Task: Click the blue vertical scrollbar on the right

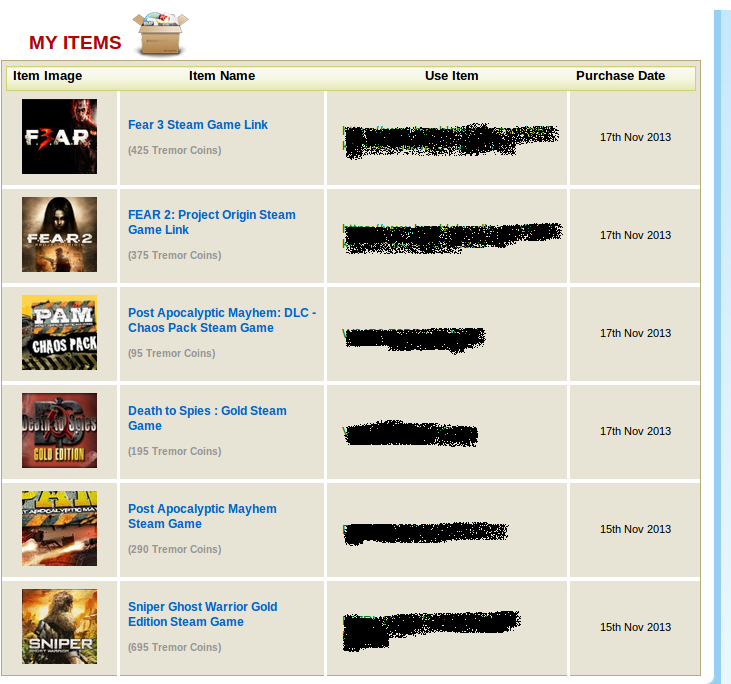Action: tap(724, 340)
